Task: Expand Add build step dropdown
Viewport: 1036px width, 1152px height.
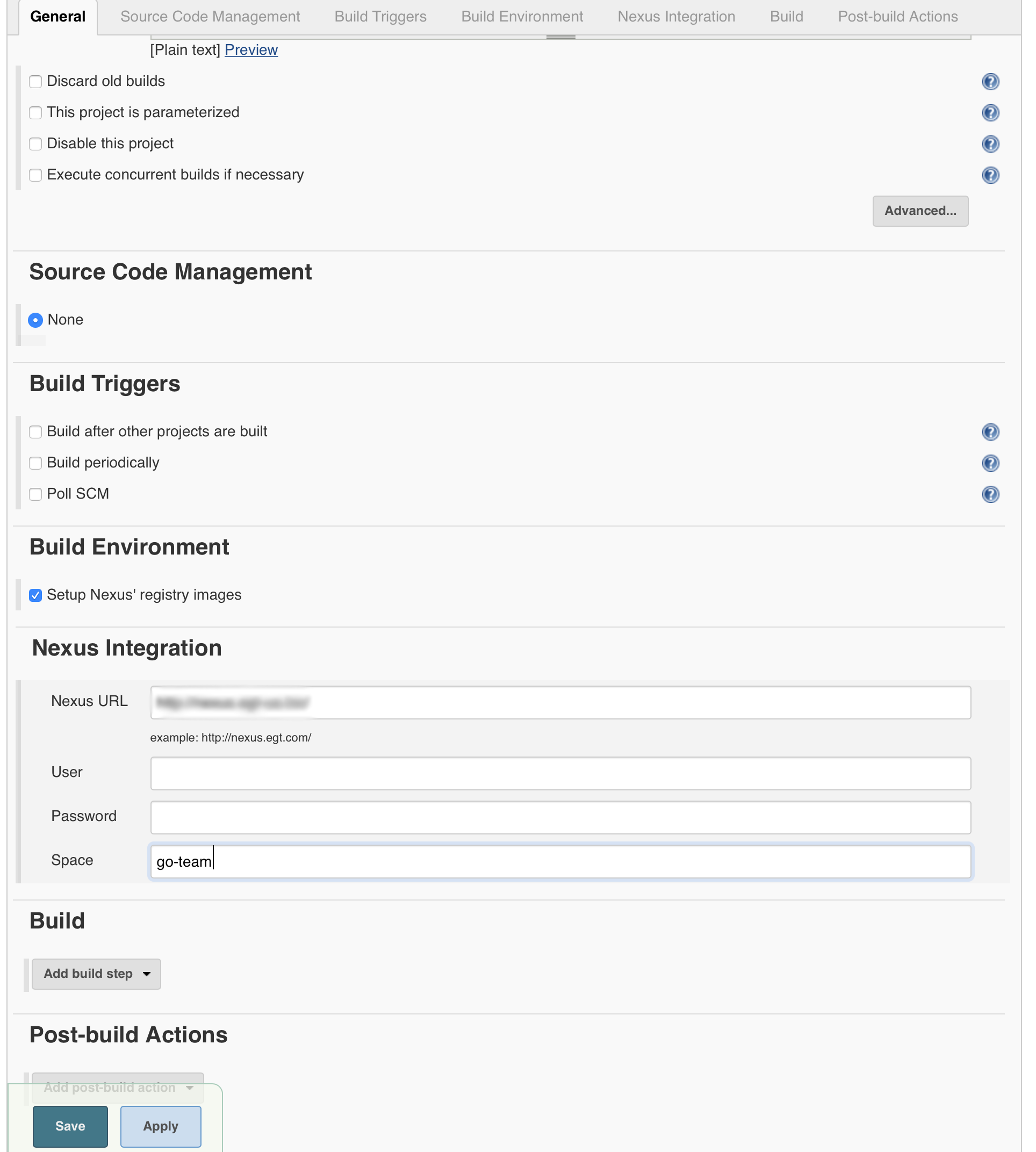Action: [x=96, y=974]
